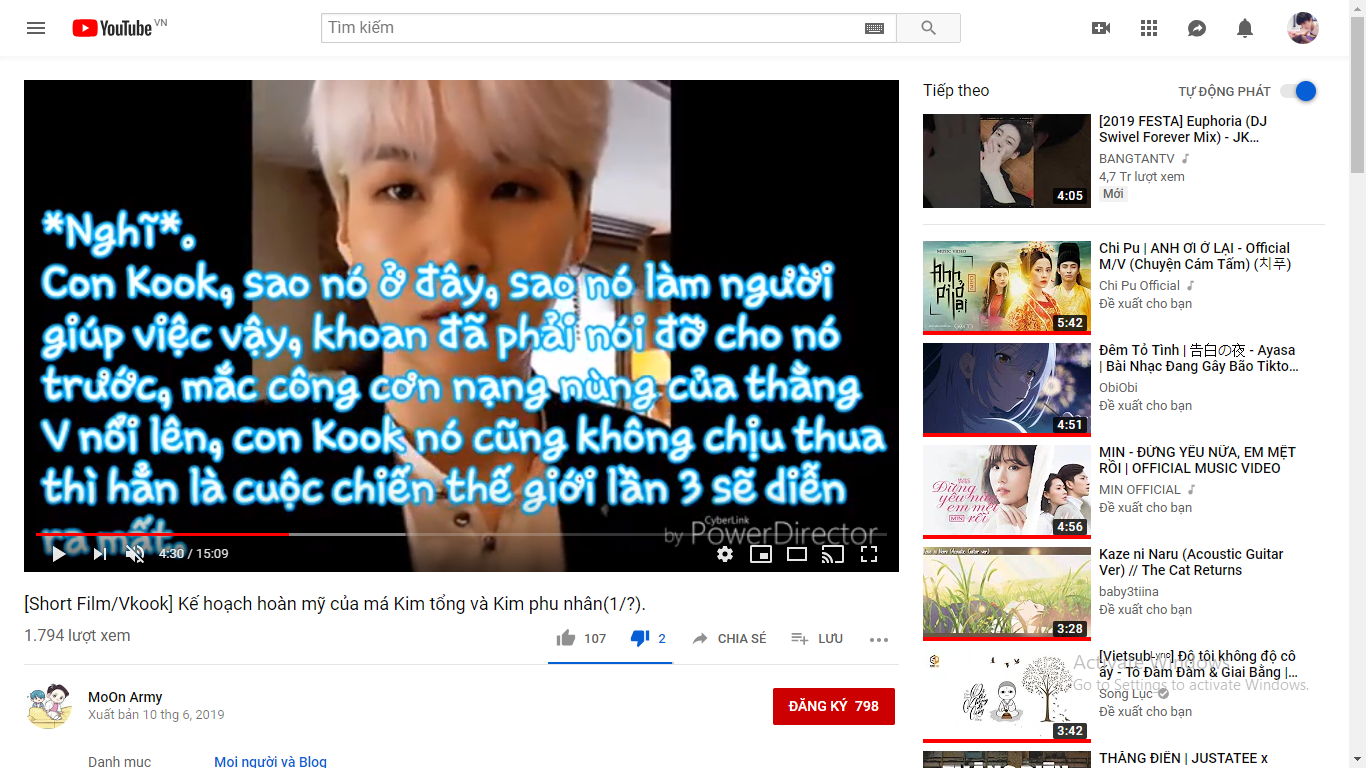Viewport: 1366px width, 768px height.
Task: Open the on-screen keyboard in search bar
Action: tap(874, 28)
